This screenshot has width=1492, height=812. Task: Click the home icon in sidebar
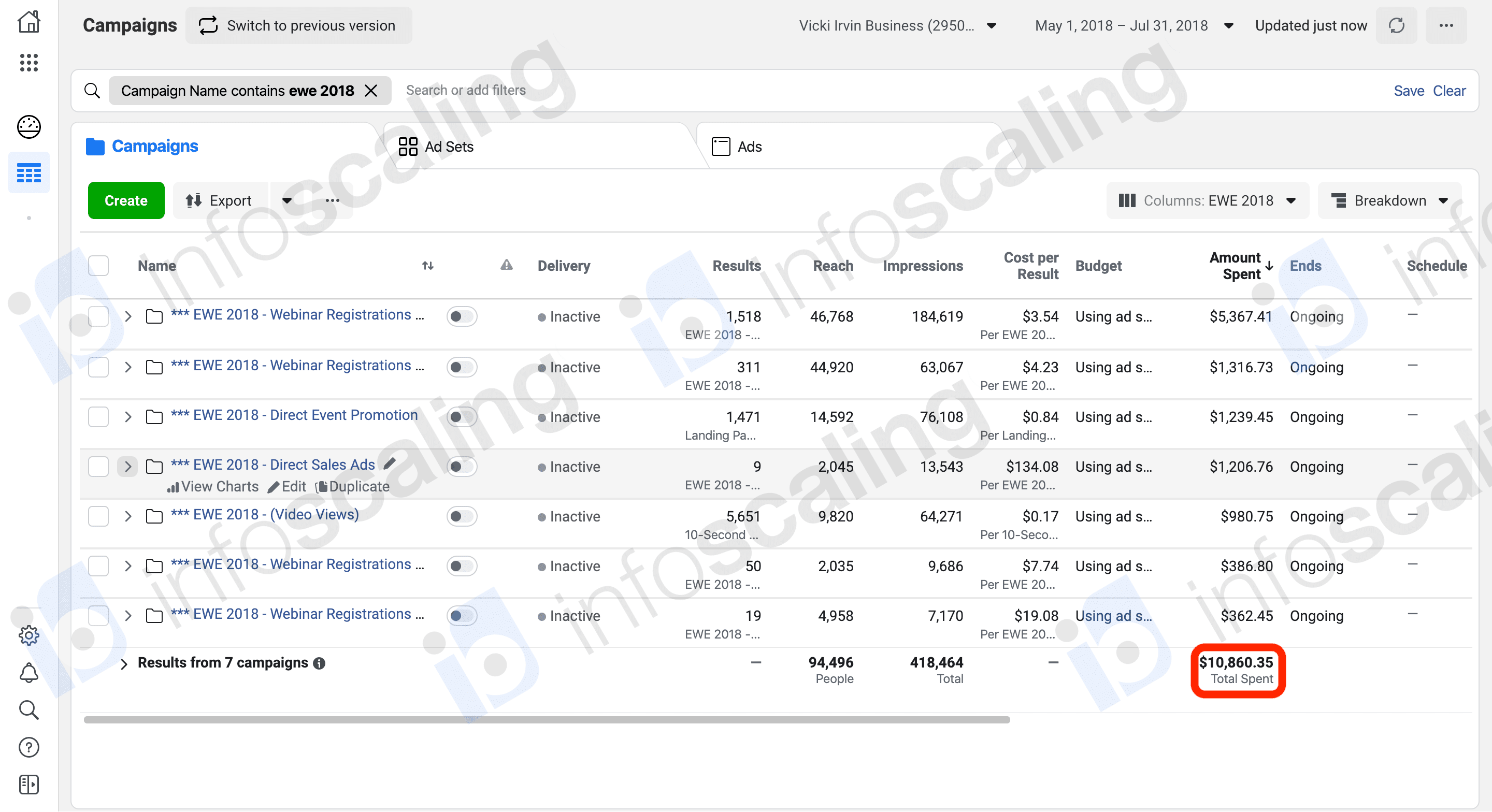coord(28,22)
